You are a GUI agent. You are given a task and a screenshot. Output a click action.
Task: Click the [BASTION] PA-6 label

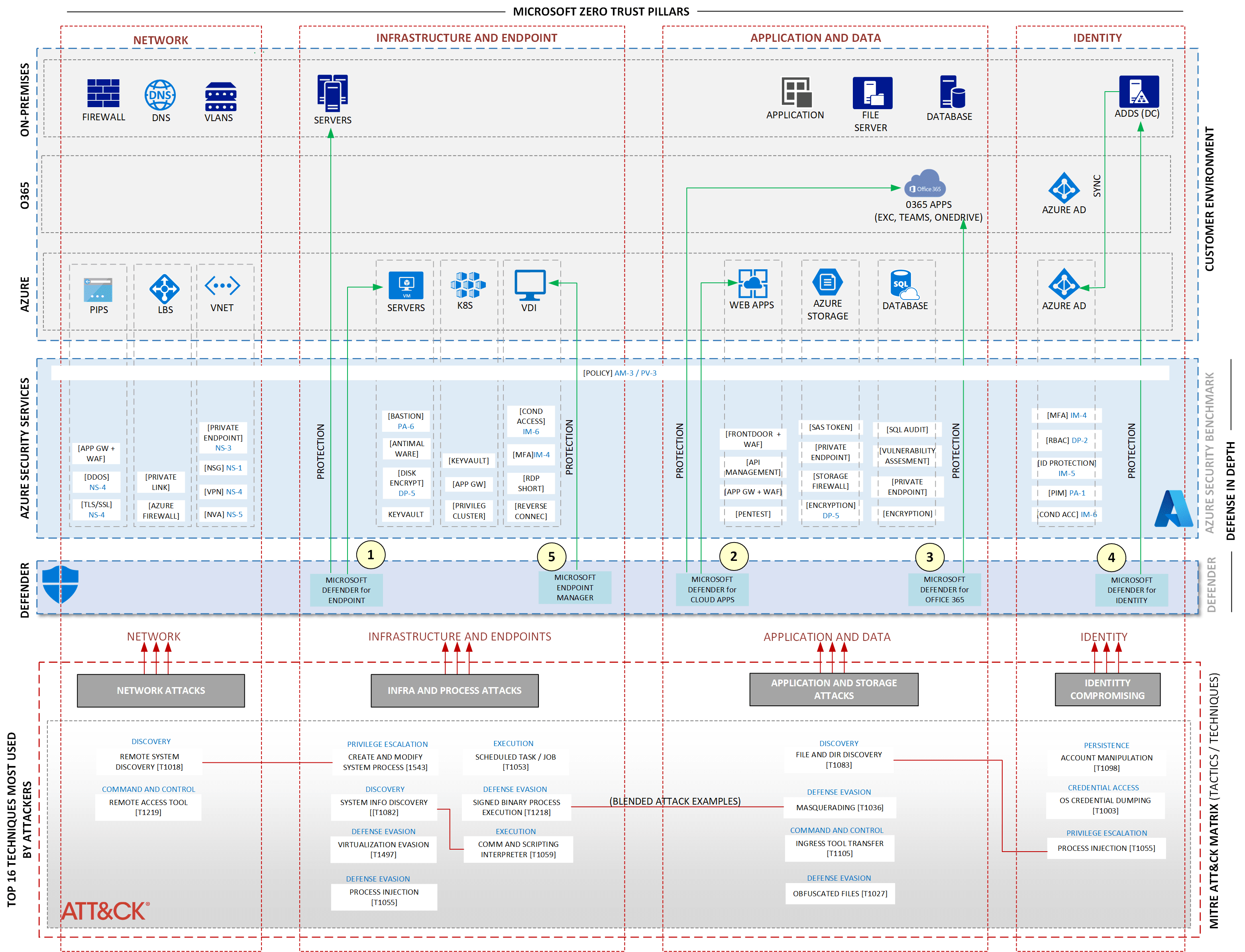(406, 421)
